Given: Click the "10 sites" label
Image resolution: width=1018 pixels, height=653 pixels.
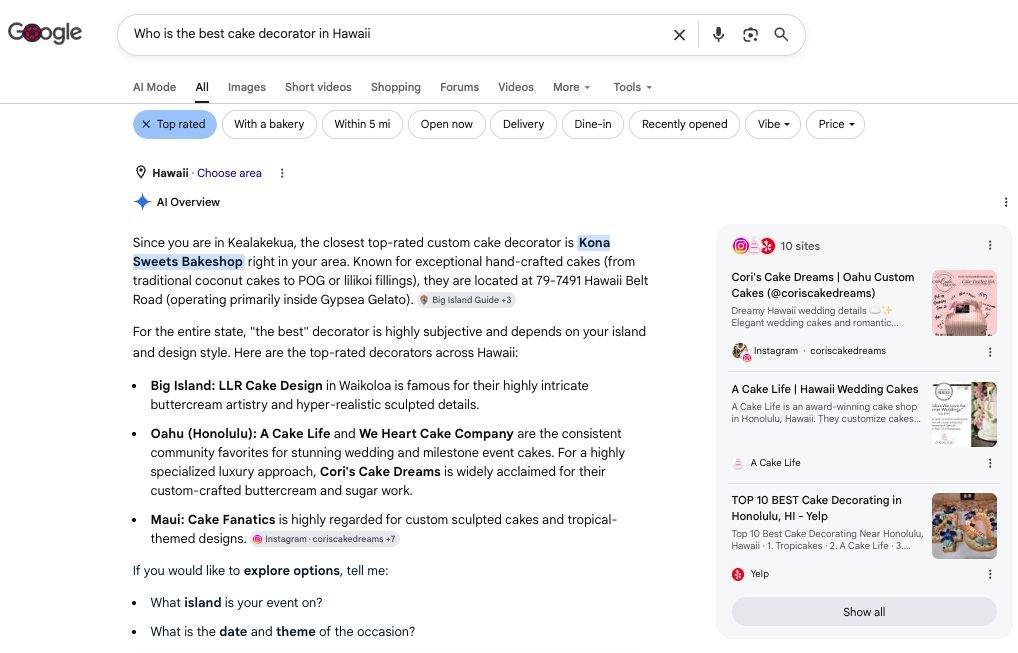Looking at the screenshot, I should coord(800,246).
